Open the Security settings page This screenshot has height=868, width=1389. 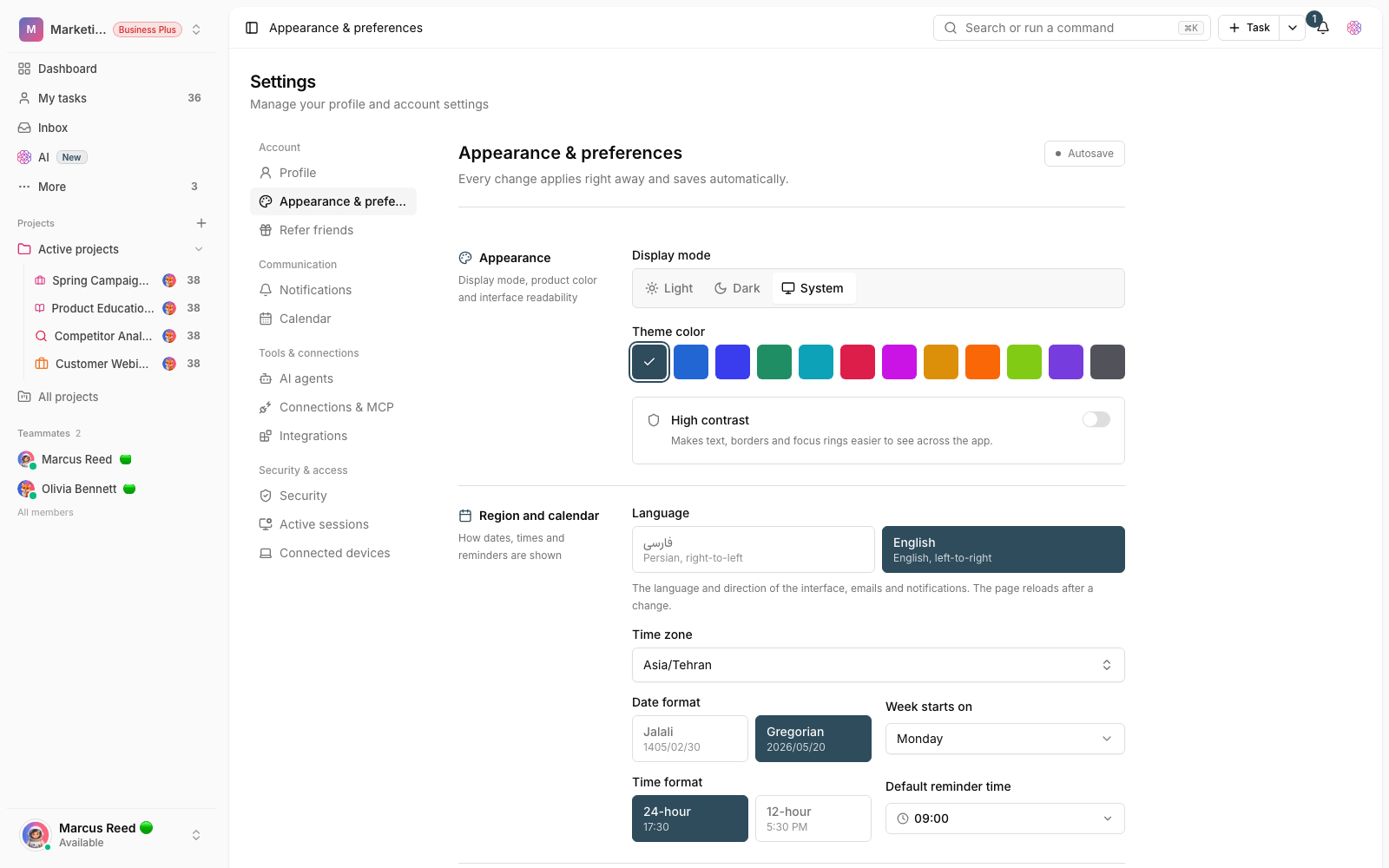pyautogui.click(x=333, y=496)
